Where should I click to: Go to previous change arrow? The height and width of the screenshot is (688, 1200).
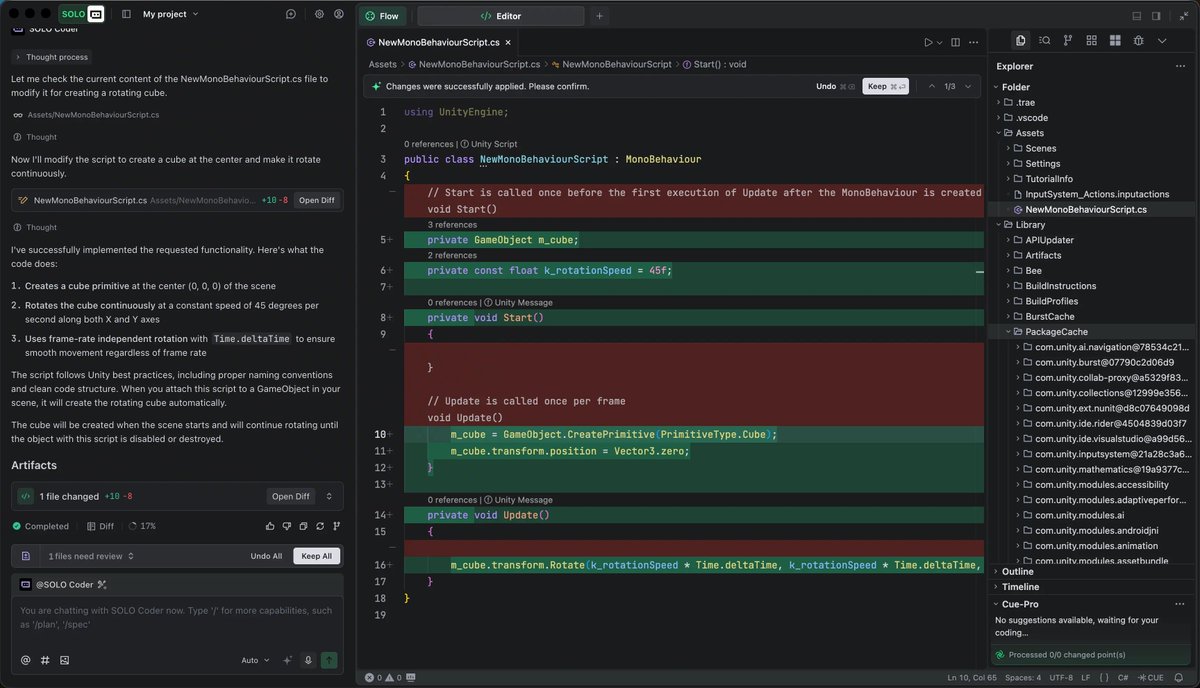(x=932, y=86)
